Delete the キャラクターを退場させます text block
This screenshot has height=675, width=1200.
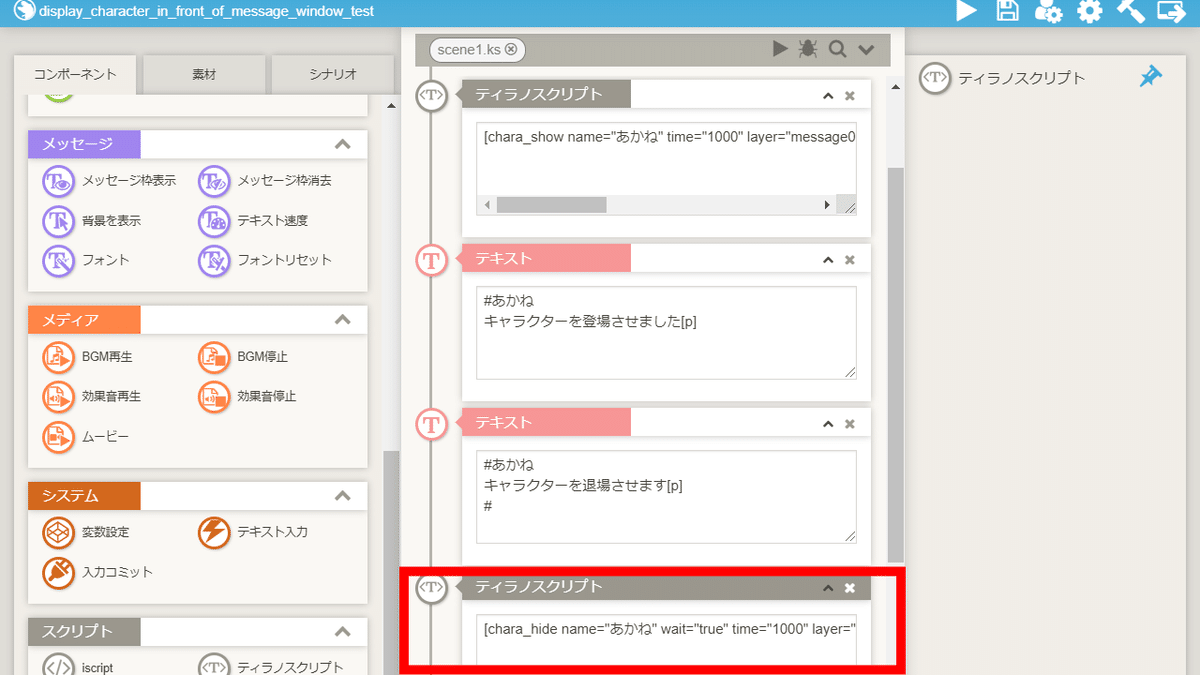[850, 424]
